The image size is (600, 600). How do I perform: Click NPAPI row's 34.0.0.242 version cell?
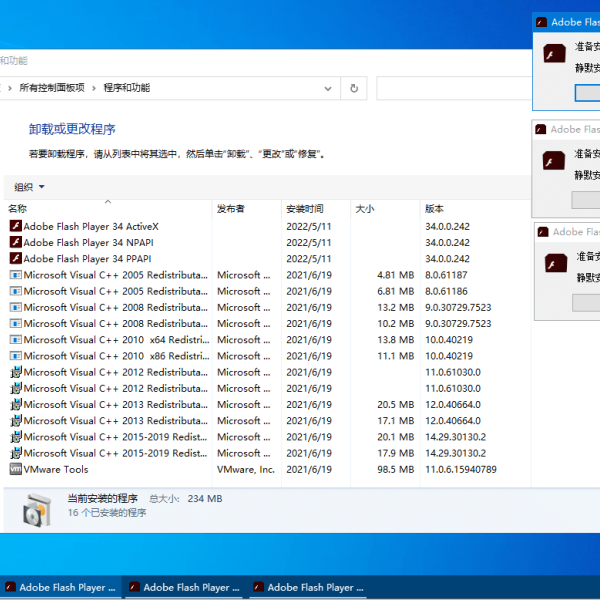(447, 242)
